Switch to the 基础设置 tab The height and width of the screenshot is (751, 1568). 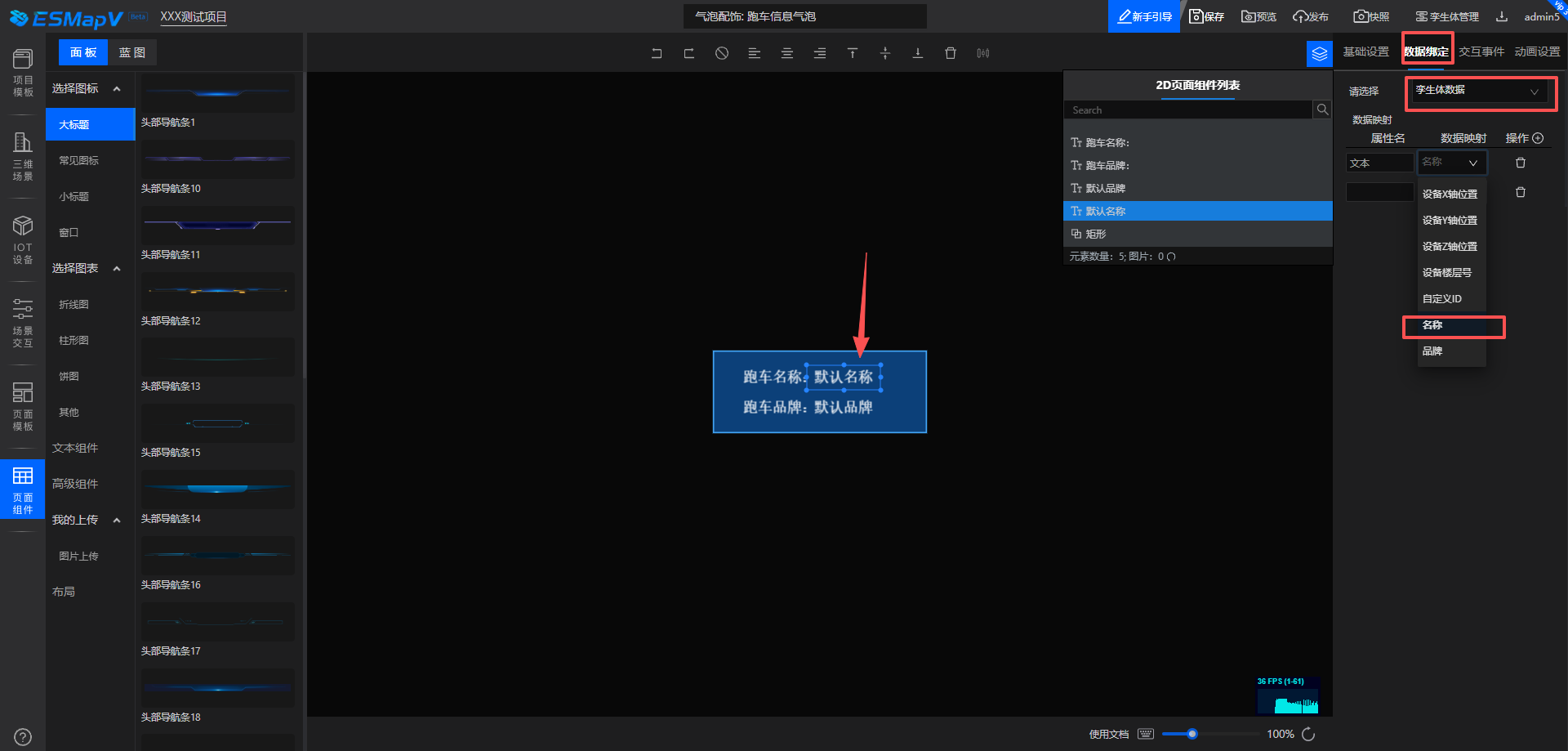tap(1365, 51)
